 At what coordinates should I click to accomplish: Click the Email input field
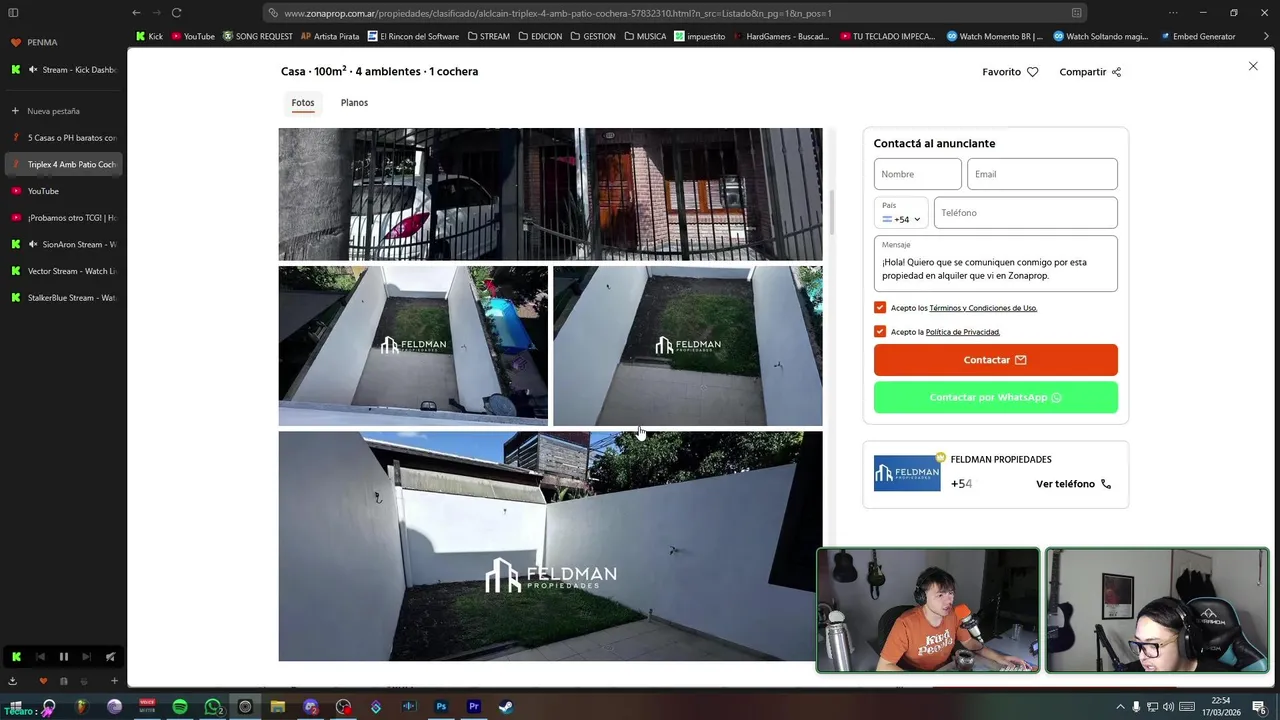(x=1042, y=174)
